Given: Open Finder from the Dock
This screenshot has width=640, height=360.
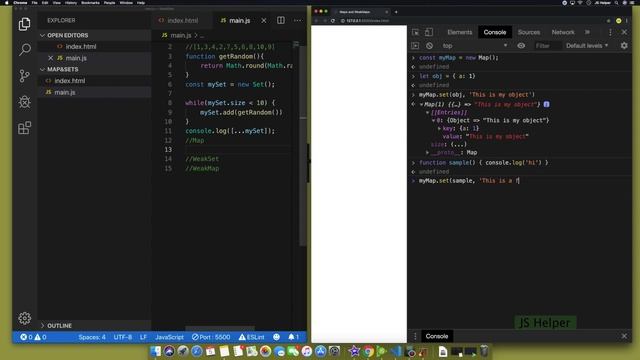Looking at the screenshot, I should 156,351.
